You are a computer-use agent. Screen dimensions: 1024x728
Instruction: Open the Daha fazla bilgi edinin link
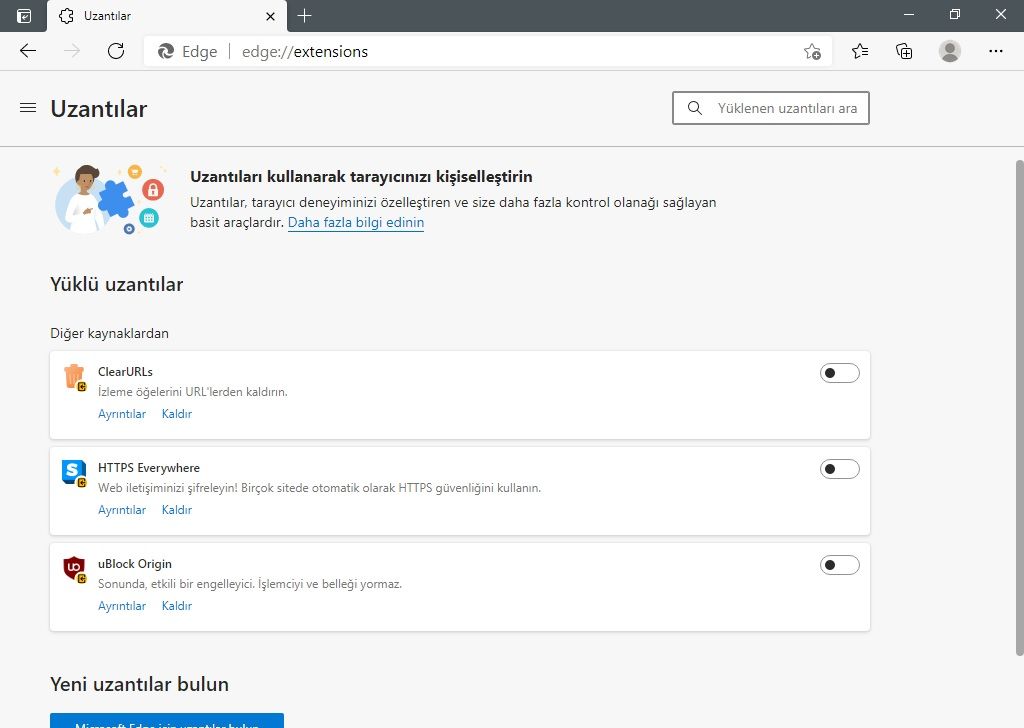point(356,223)
